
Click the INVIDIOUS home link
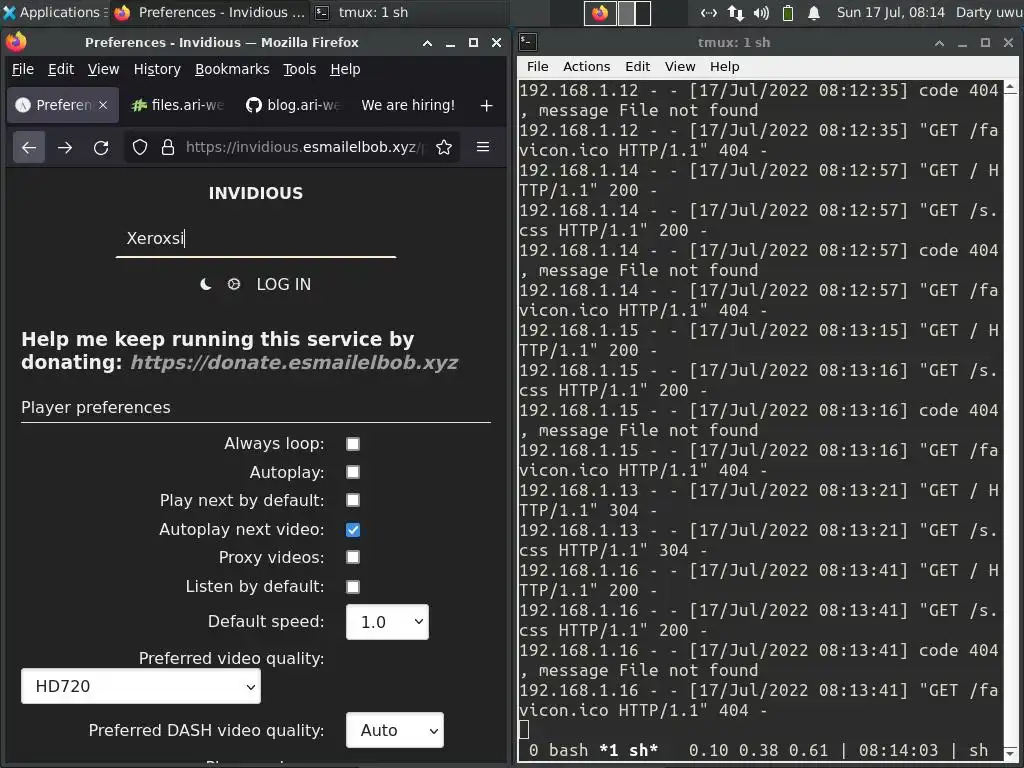click(x=255, y=193)
